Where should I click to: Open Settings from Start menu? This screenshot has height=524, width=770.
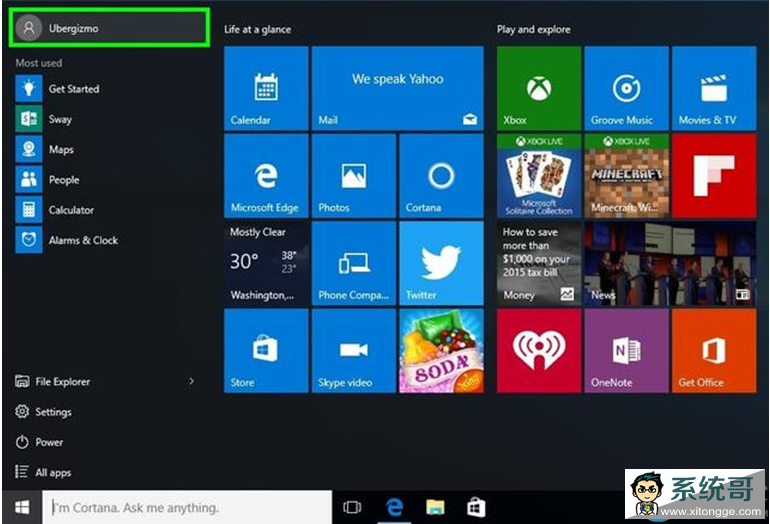(43, 412)
